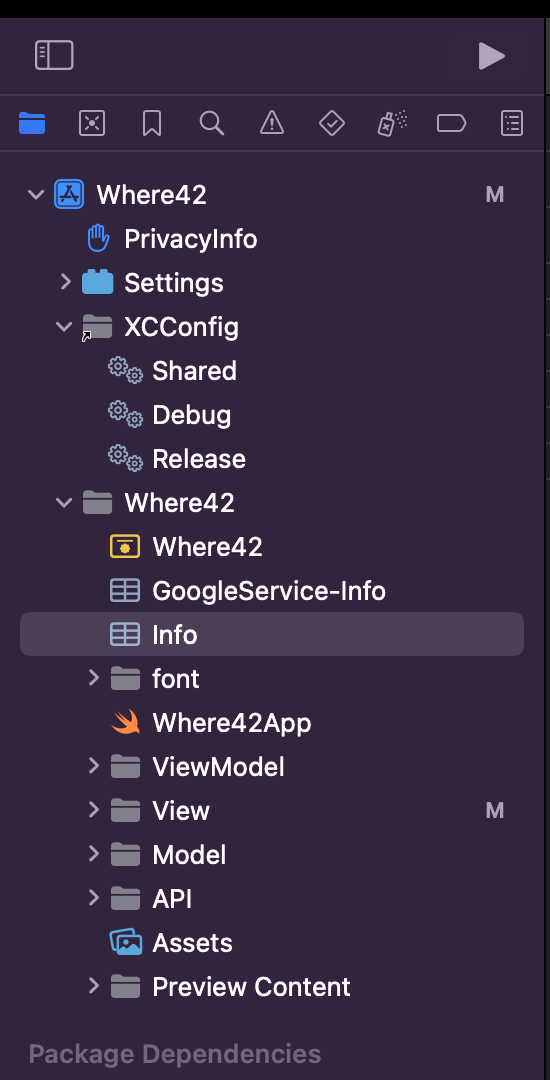This screenshot has height=1080, width=550.
Task: Collapse the XCConfig folder
Action: click(x=64, y=326)
